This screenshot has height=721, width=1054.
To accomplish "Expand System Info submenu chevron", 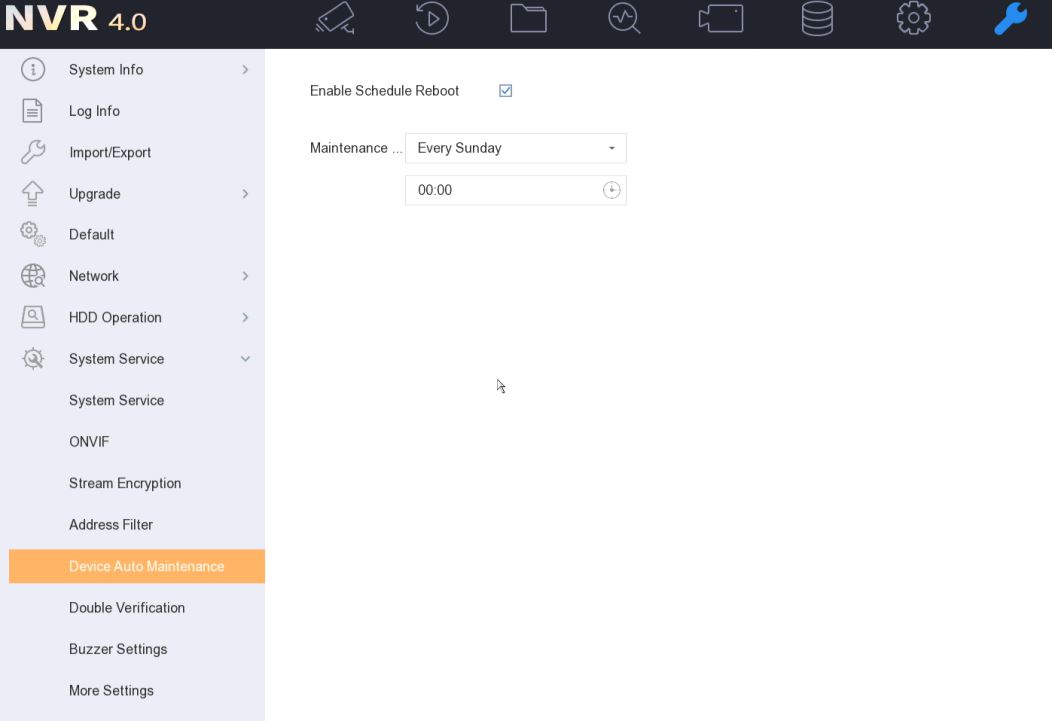I will pos(245,69).
